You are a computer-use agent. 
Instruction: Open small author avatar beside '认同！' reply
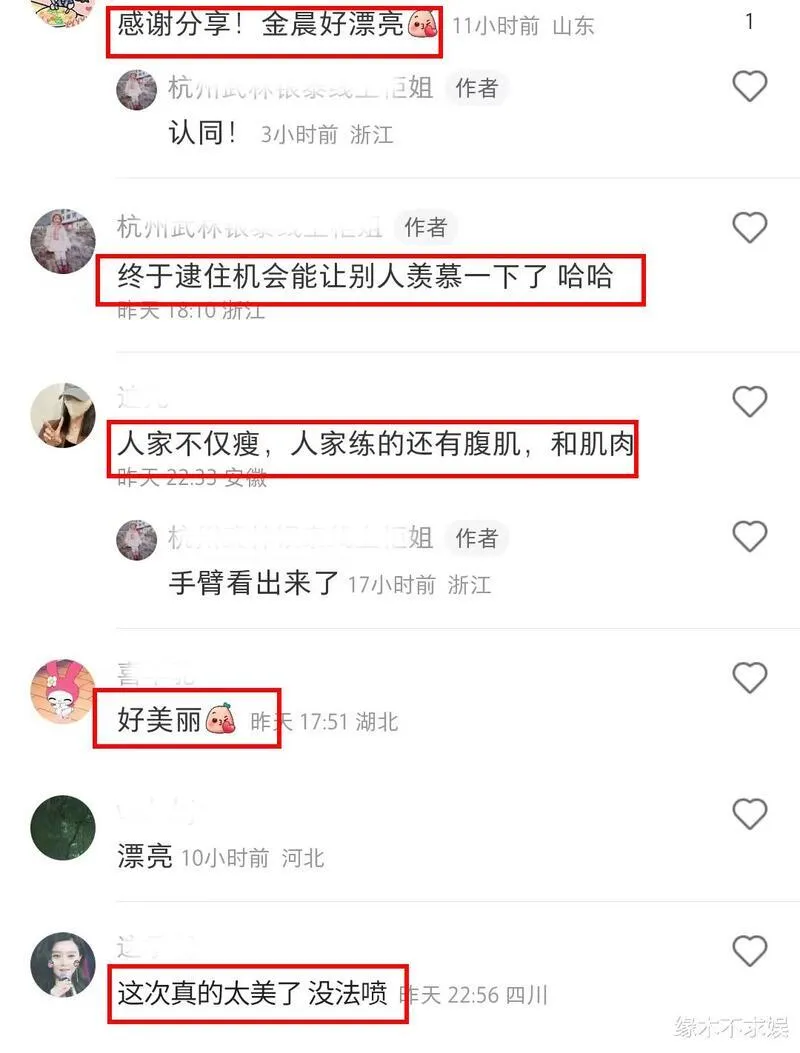point(136,89)
